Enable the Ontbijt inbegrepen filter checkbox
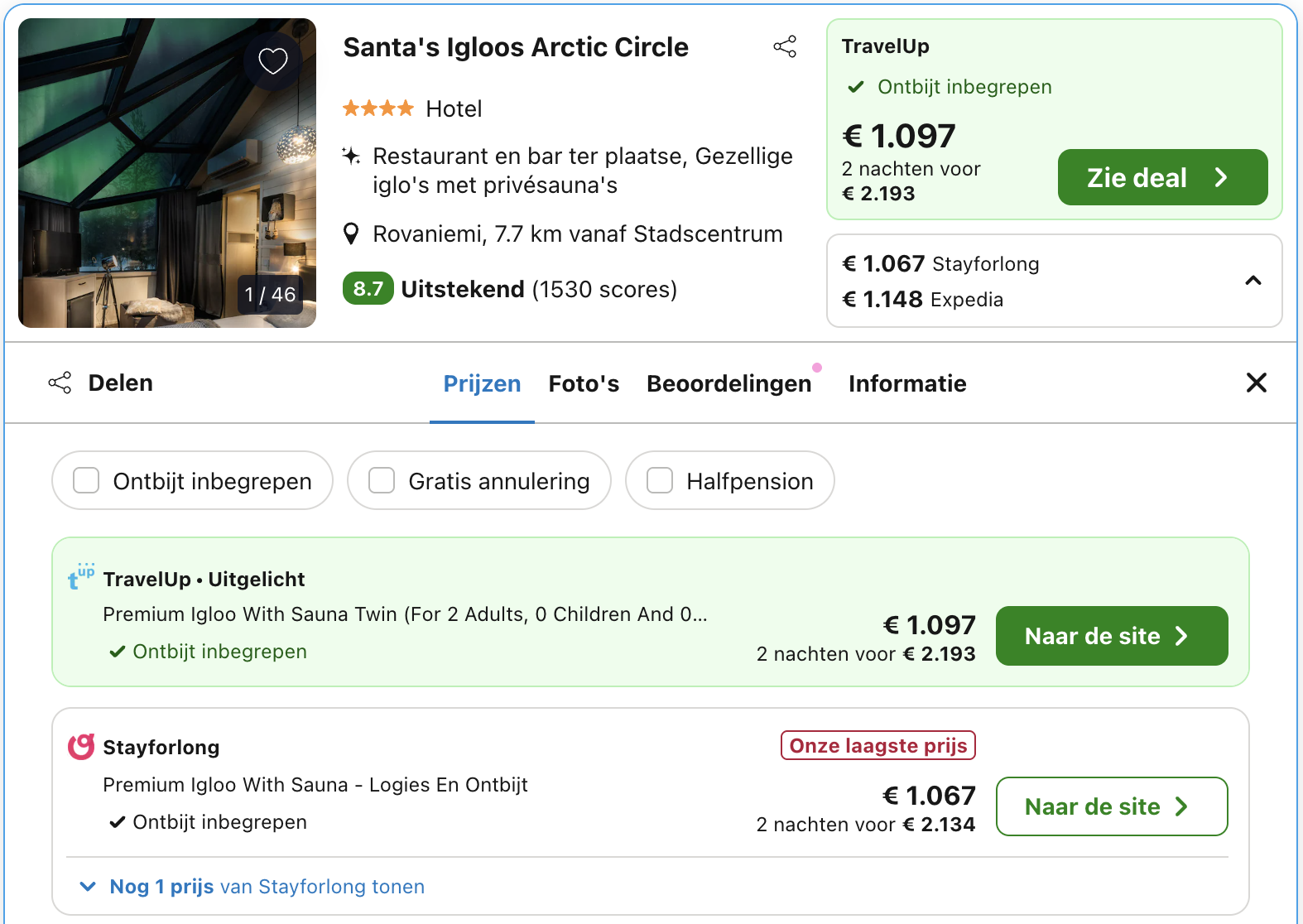Screen dimensions: 1303x924 click(x=86, y=480)
